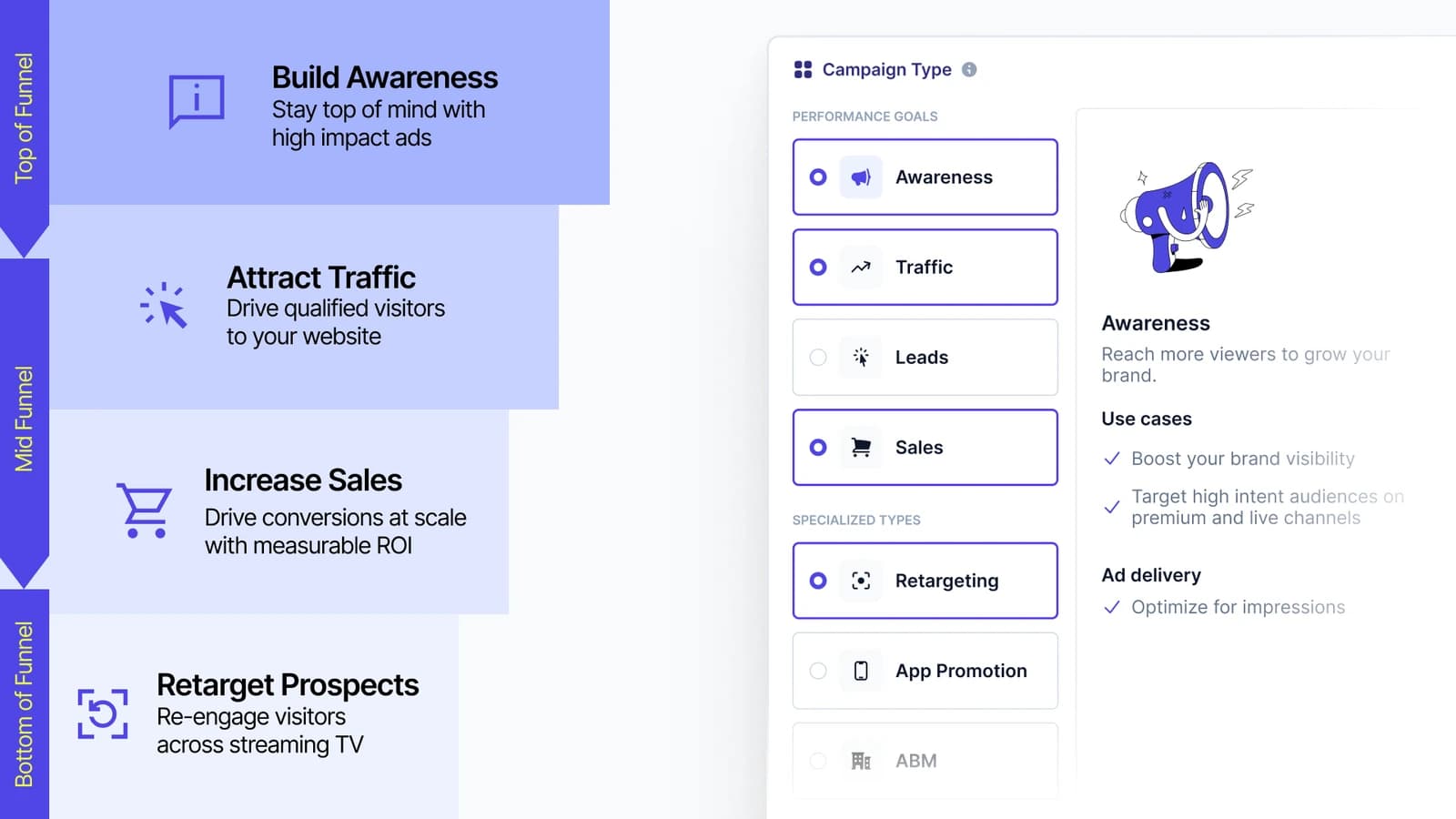This screenshot has width=1456, height=819.
Task: Choose the Sales campaign goal card
Action: [925, 448]
